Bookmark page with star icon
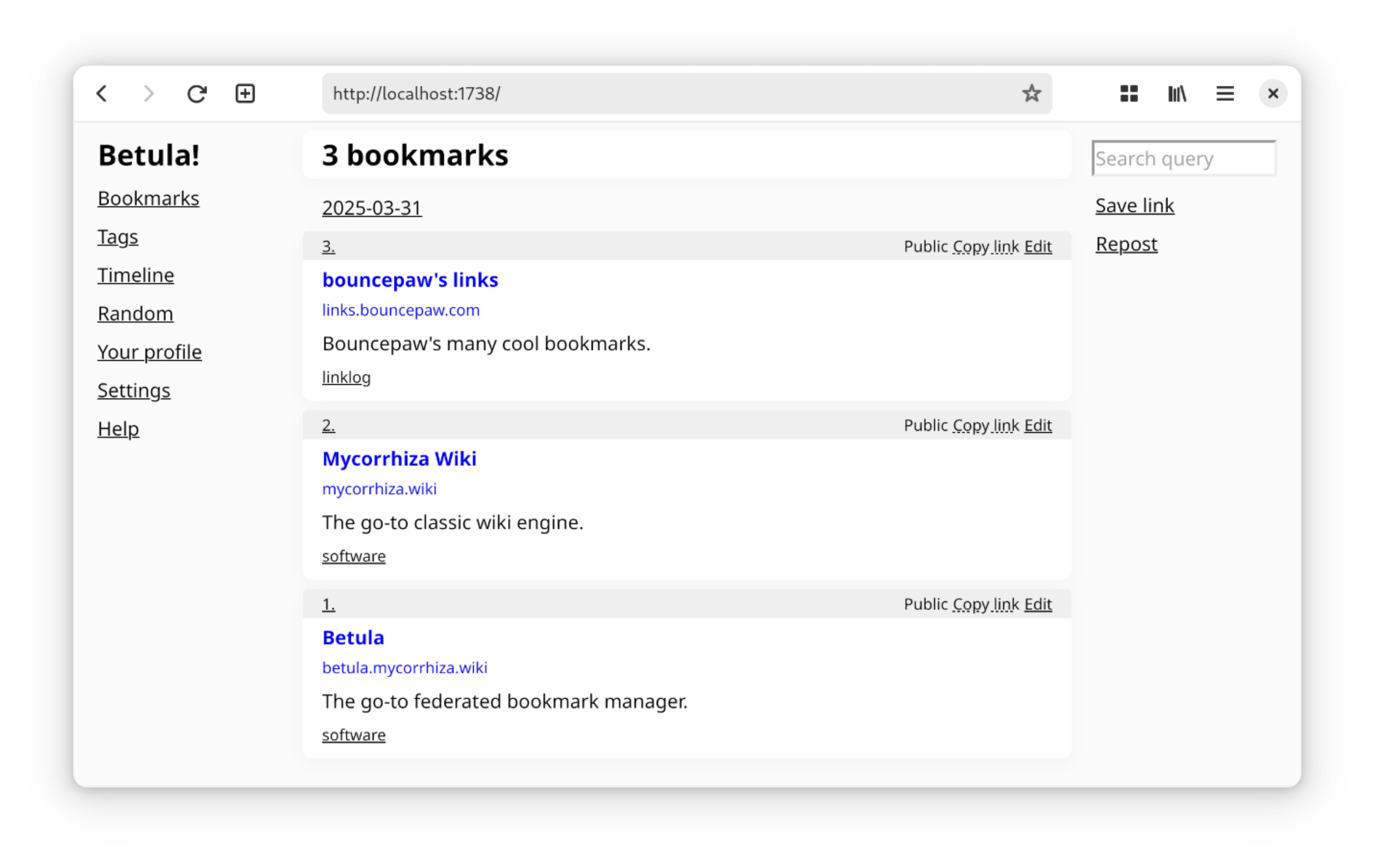 tap(1031, 94)
